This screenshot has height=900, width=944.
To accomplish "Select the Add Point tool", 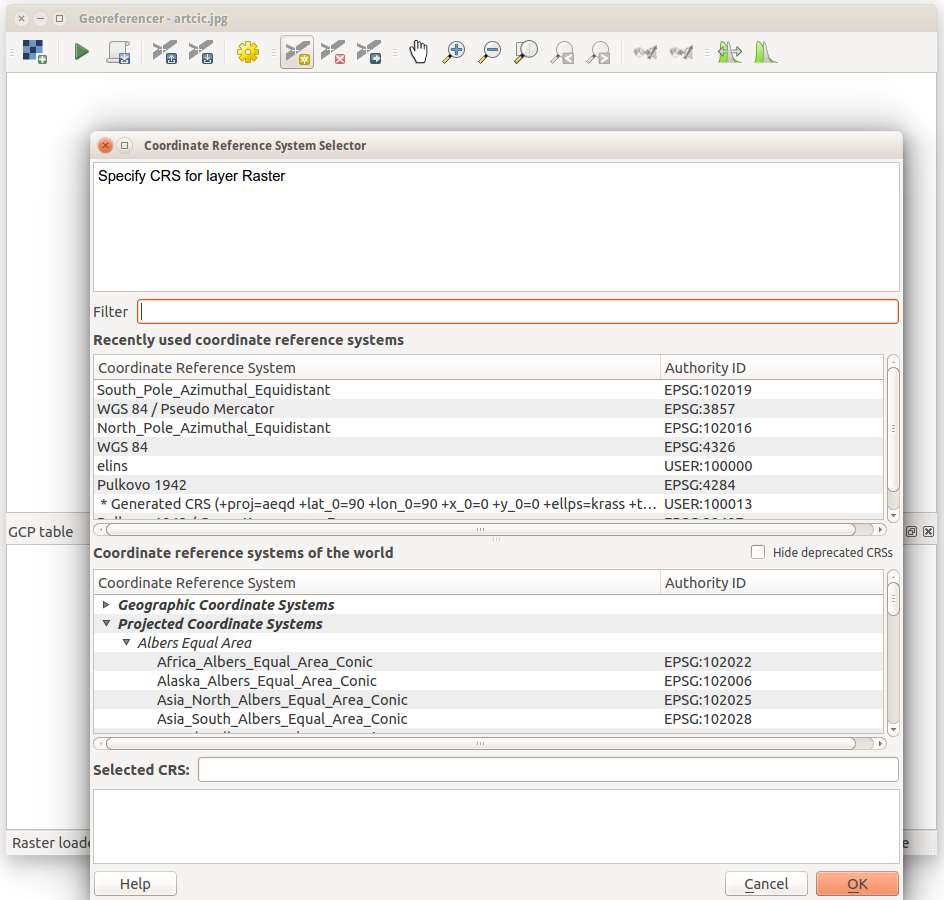I will click(297, 52).
